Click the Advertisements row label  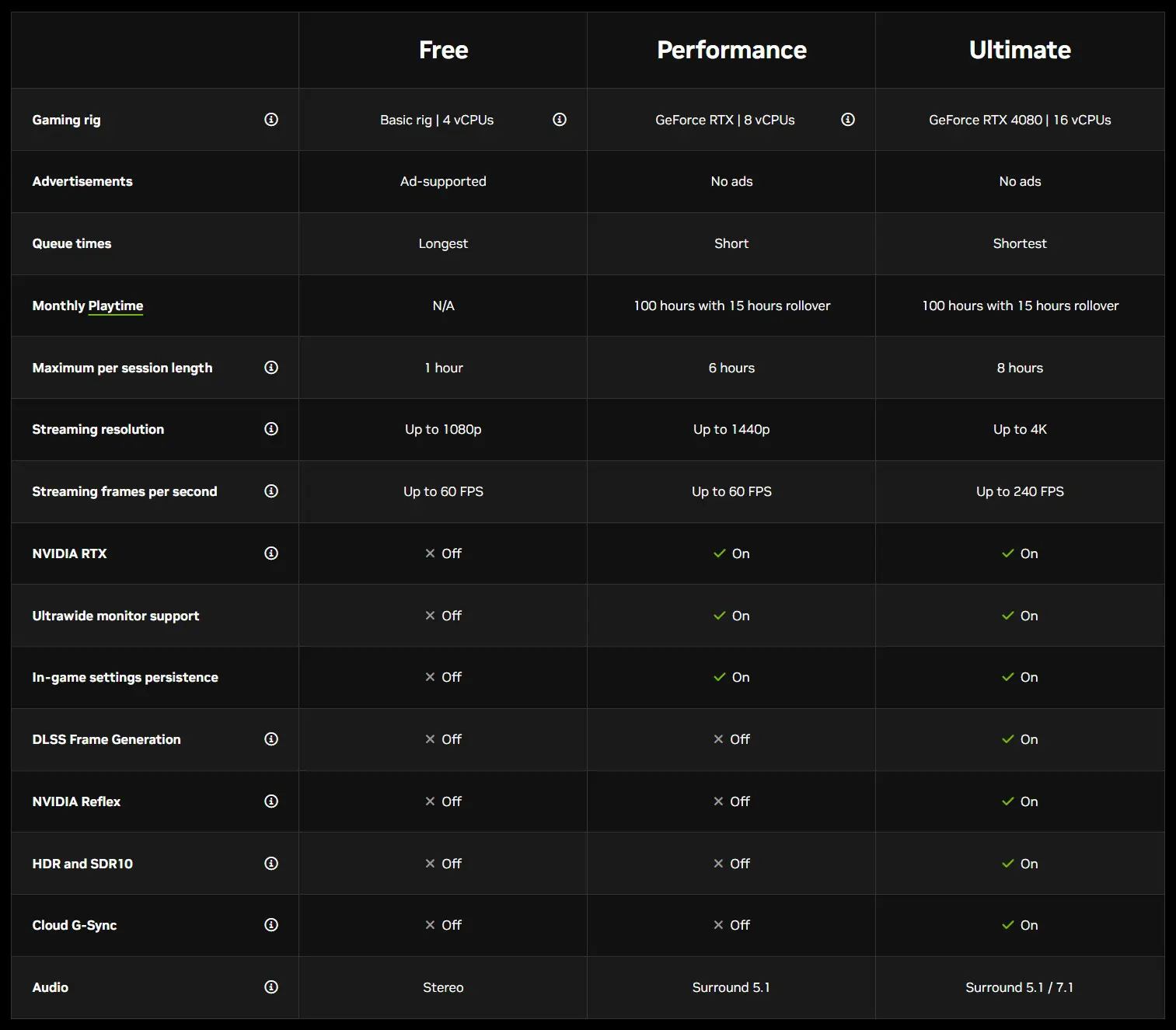click(x=82, y=181)
